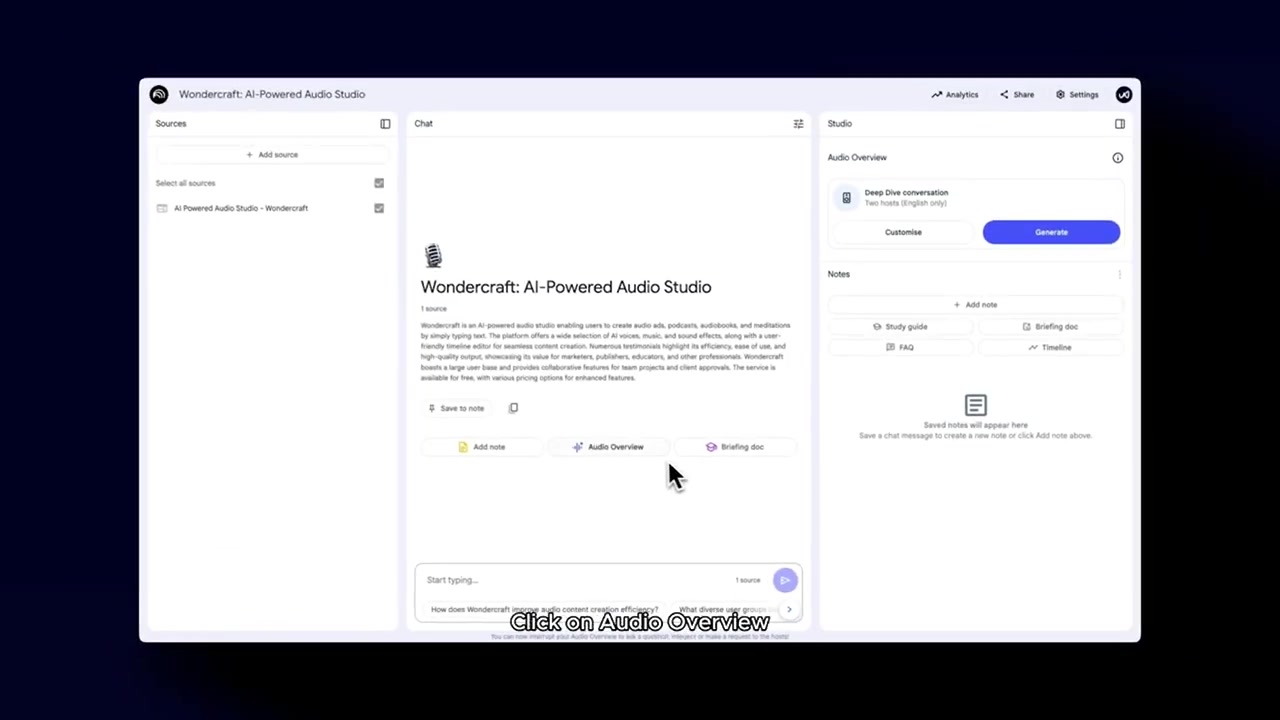Click the send message arrow button
The height and width of the screenshot is (720, 1280).
785,580
